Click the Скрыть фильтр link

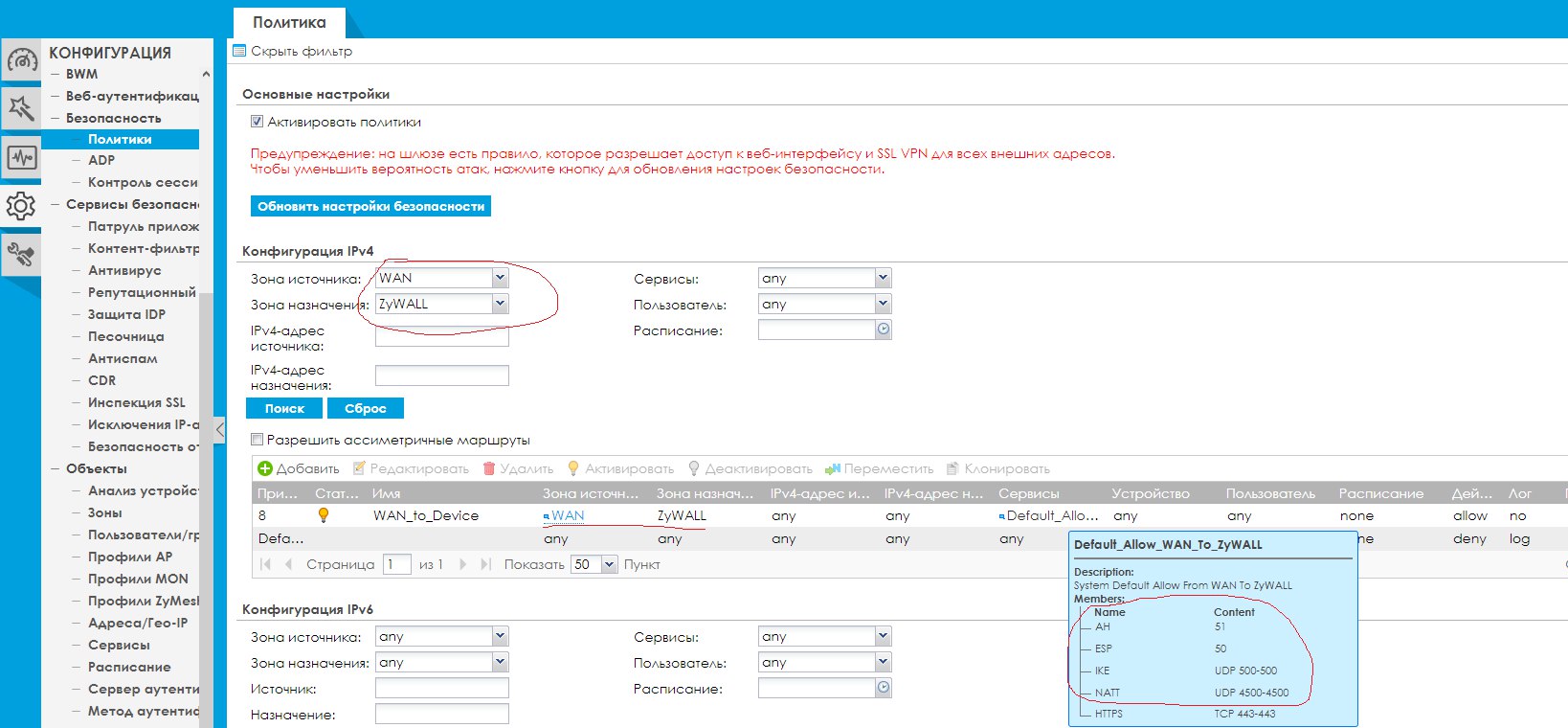click(302, 51)
